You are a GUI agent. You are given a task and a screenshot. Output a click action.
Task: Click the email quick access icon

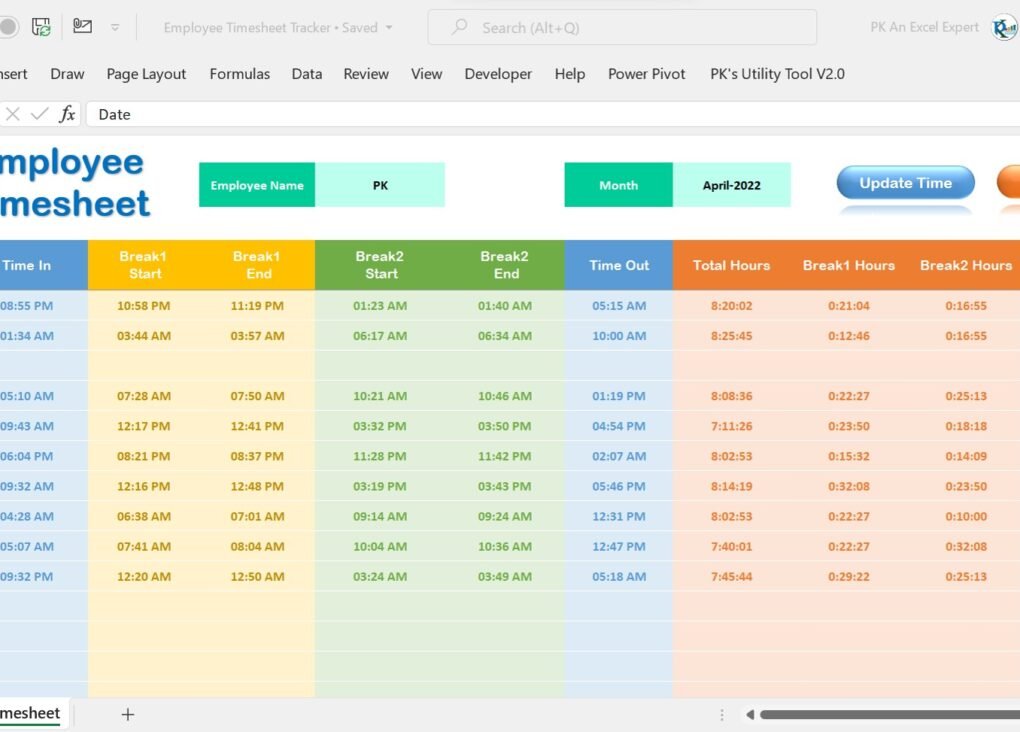(x=82, y=26)
